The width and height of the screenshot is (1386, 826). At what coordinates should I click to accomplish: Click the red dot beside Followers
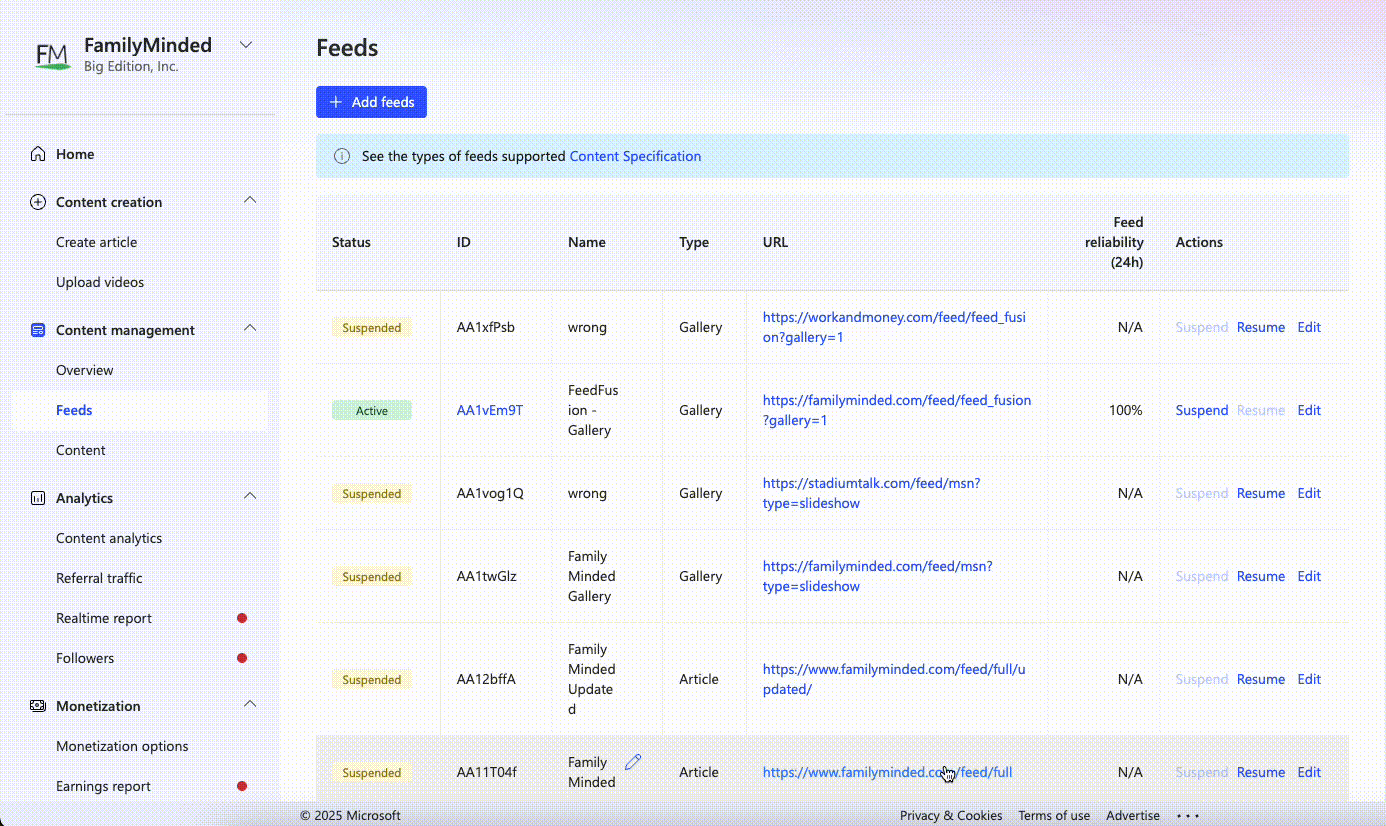point(242,658)
